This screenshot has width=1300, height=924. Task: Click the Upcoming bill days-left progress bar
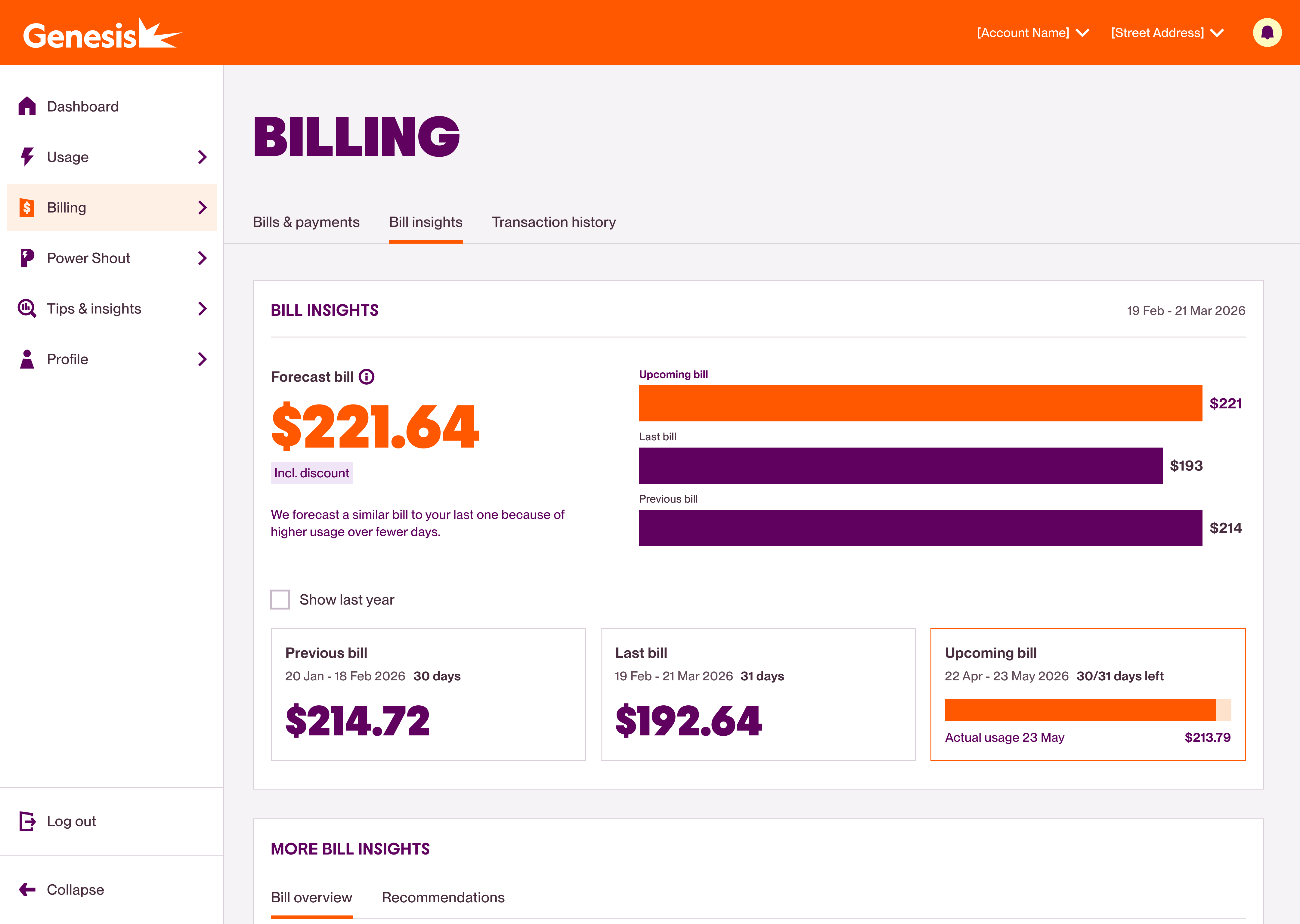click(1088, 710)
